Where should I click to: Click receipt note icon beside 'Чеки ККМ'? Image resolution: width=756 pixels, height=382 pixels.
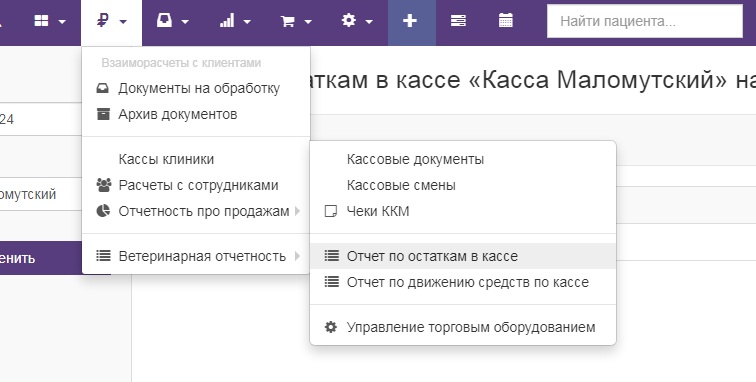(x=331, y=211)
